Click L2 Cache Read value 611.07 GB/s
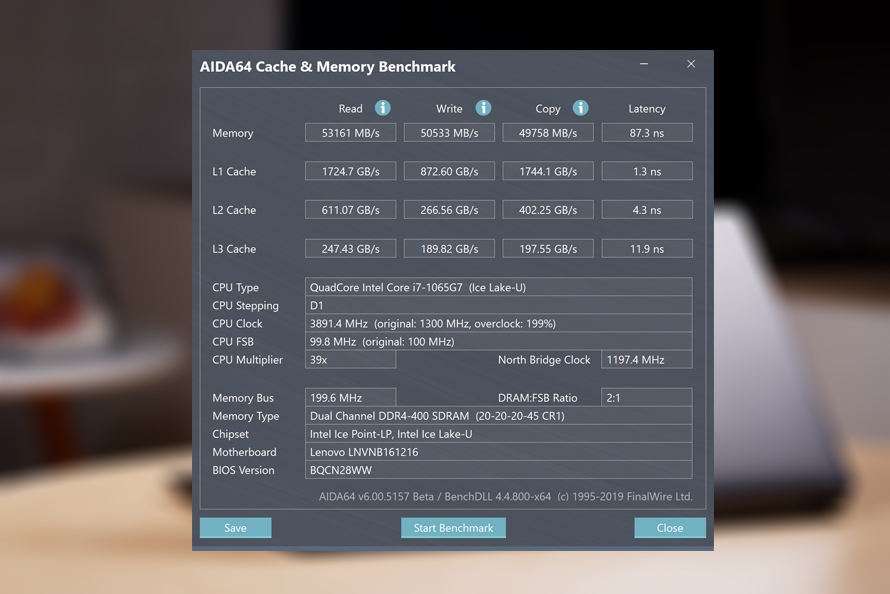890x594 pixels. coord(350,210)
